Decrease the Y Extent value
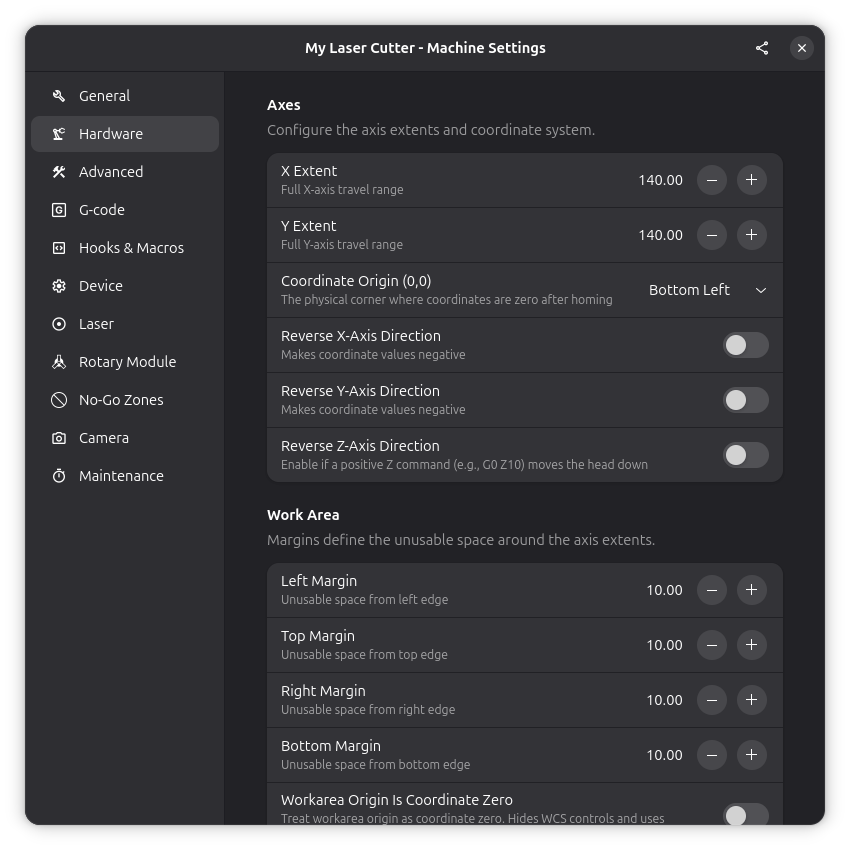The width and height of the screenshot is (850, 850). (711, 235)
